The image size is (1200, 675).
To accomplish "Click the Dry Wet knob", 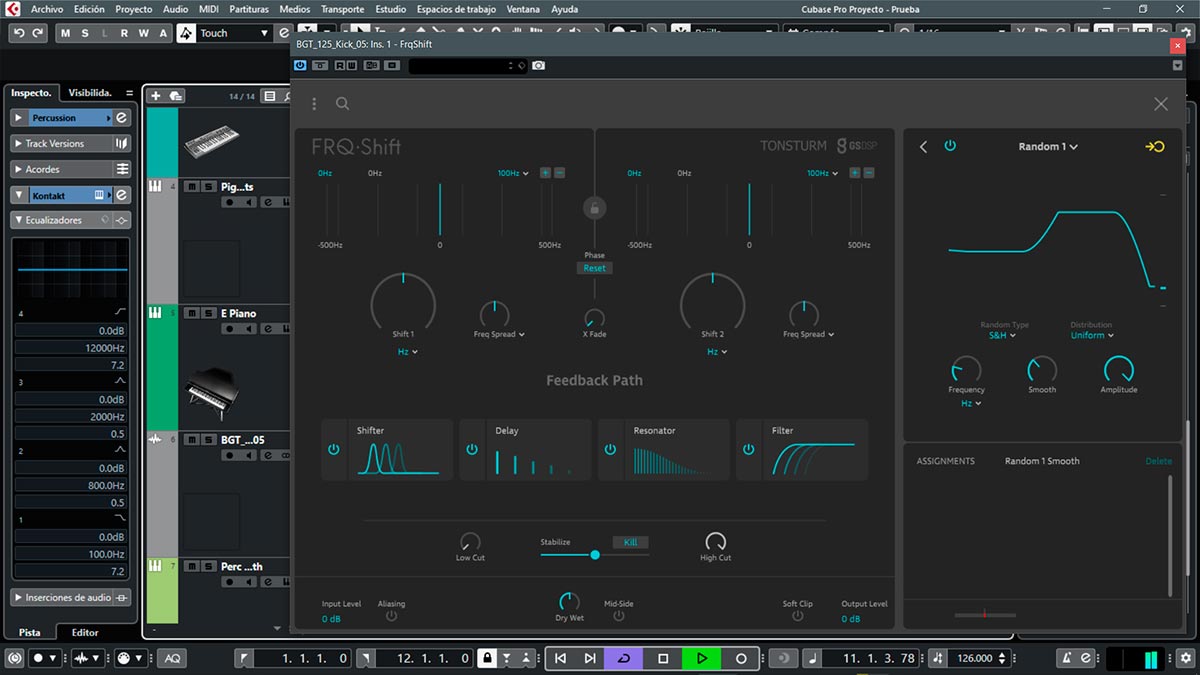I will (569, 602).
